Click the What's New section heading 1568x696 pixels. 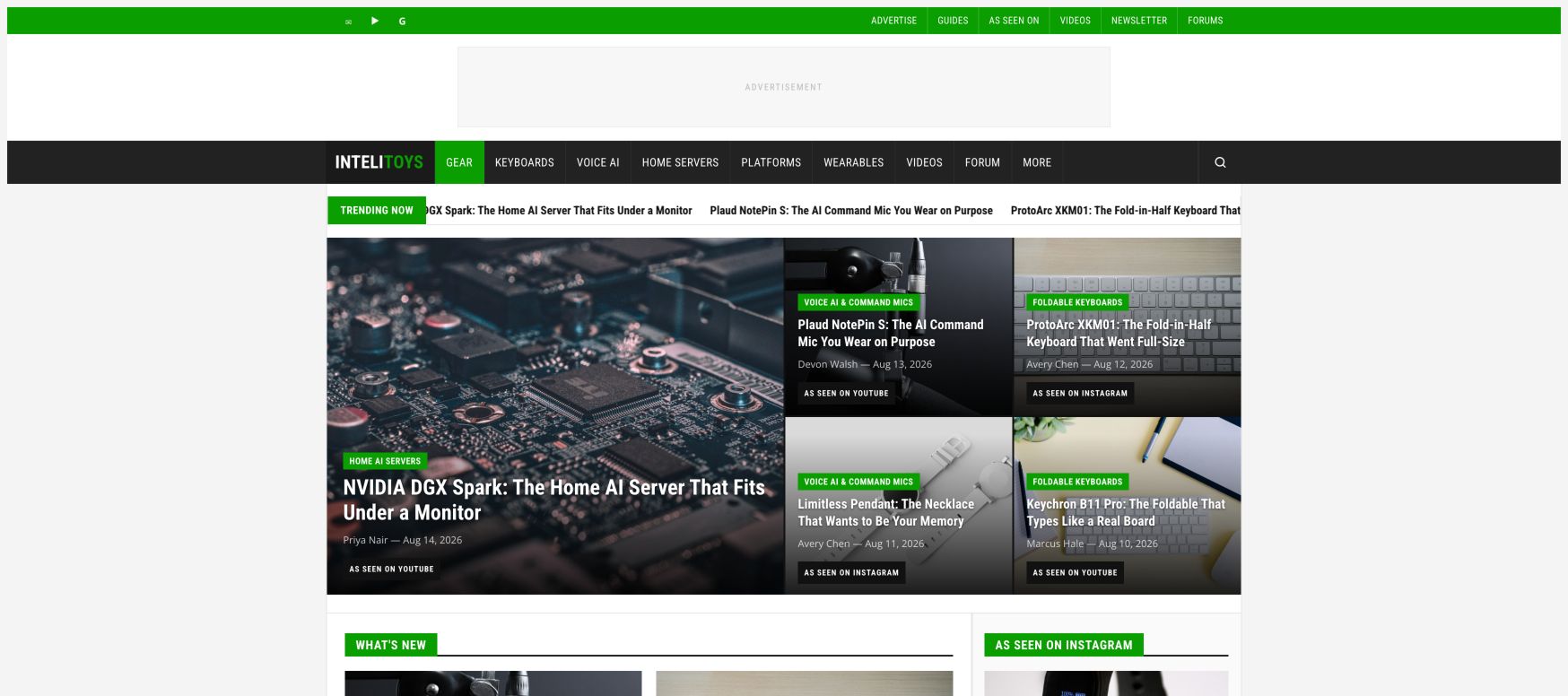click(x=390, y=645)
